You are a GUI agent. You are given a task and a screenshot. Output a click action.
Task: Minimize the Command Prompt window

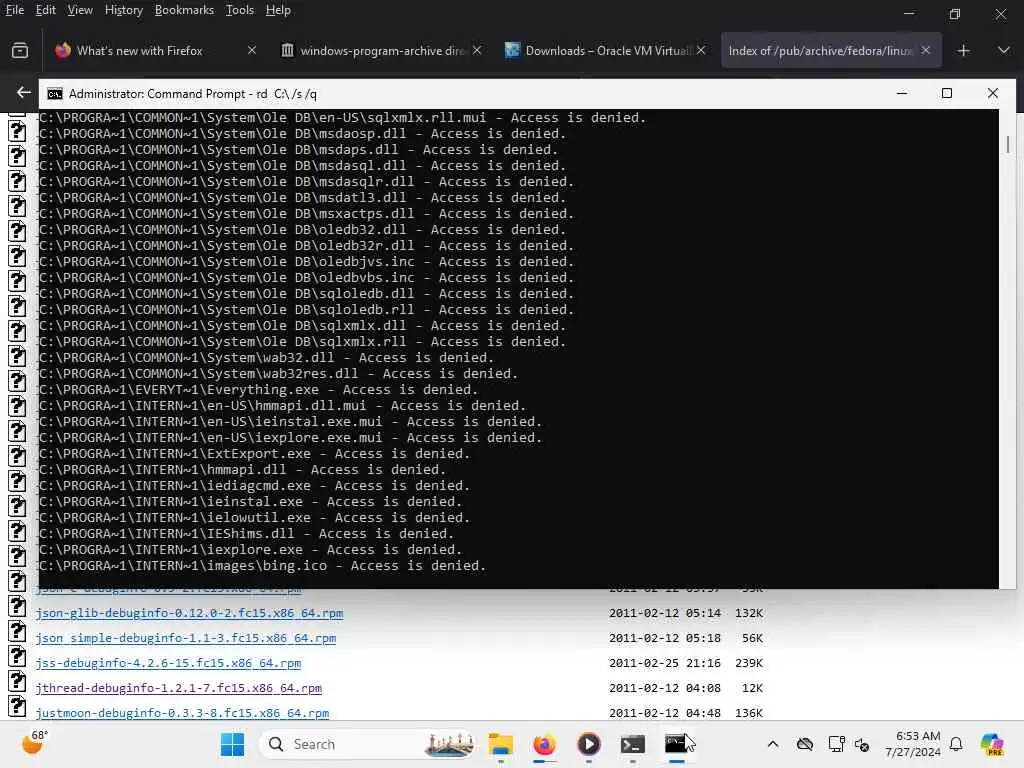tap(902, 93)
